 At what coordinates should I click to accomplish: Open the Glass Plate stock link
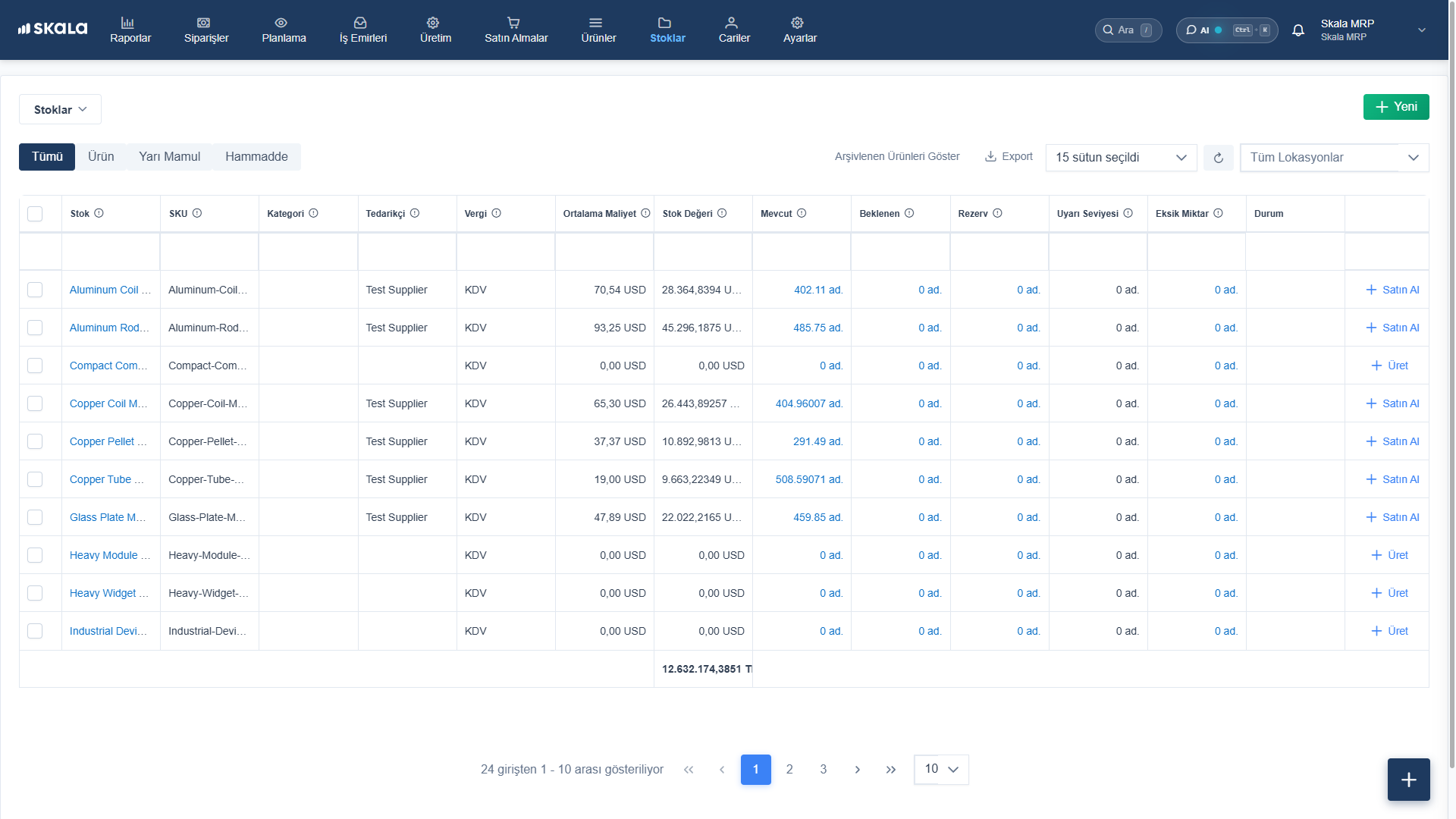point(108,517)
